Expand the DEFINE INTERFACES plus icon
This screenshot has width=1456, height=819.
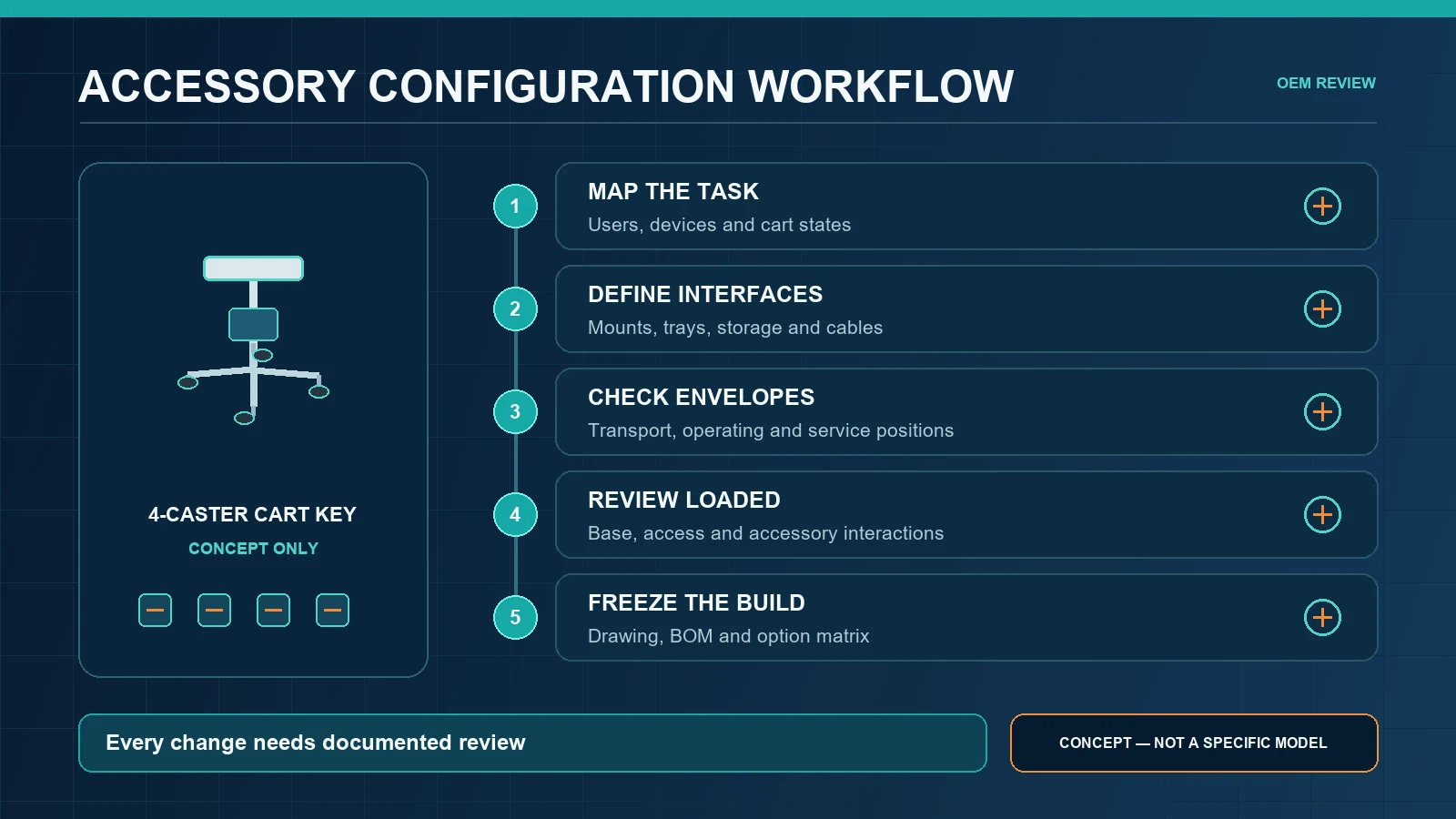1322,309
